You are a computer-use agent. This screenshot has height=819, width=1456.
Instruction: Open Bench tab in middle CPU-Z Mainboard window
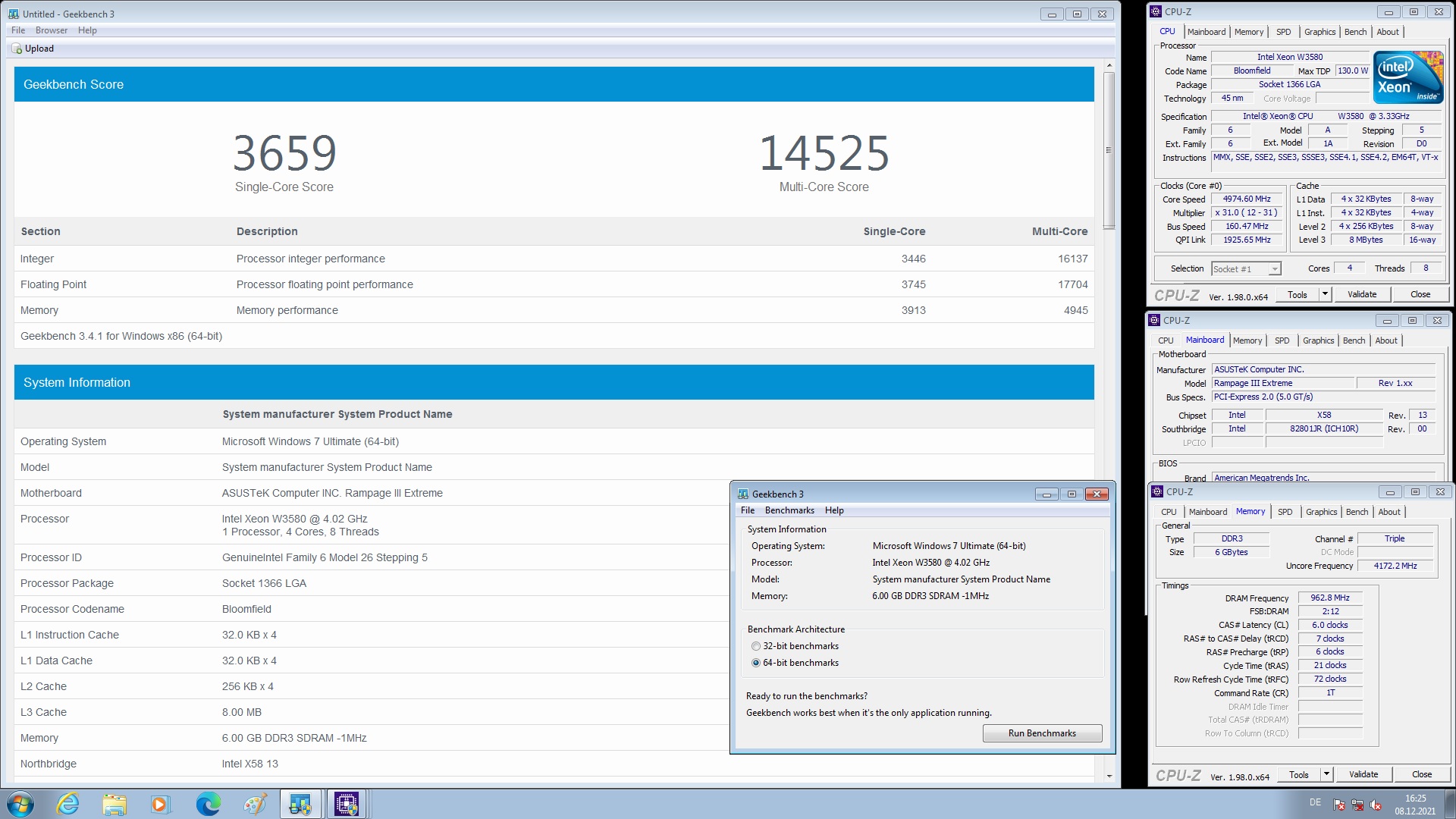(x=1354, y=340)
